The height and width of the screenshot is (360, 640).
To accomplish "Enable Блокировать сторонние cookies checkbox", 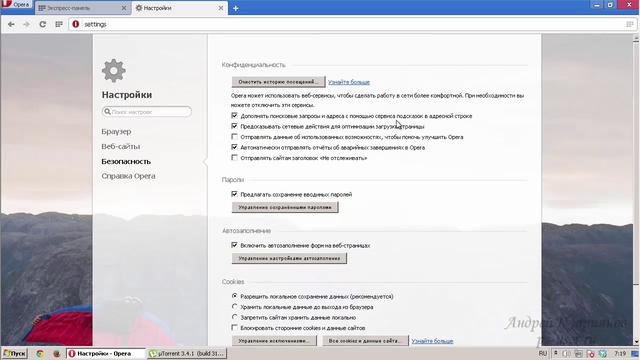I will (234, 327).
